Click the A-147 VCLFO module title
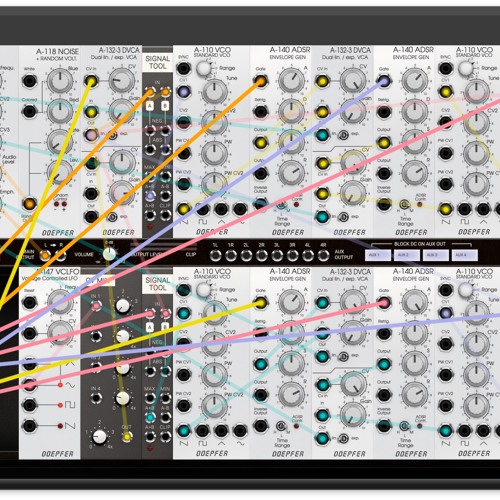Image resolution: width=500 pixels, height=500 pixels. (57, 272)
